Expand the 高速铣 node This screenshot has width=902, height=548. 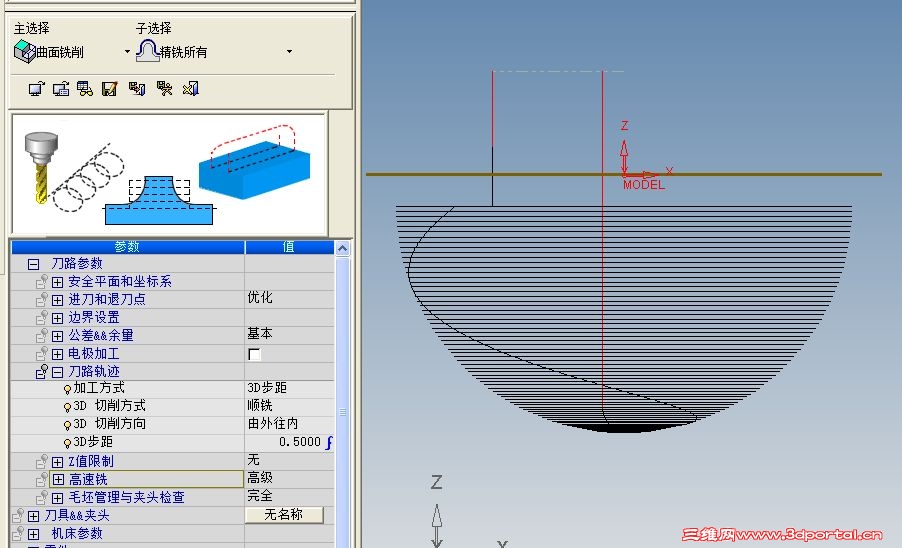[59, 479]
